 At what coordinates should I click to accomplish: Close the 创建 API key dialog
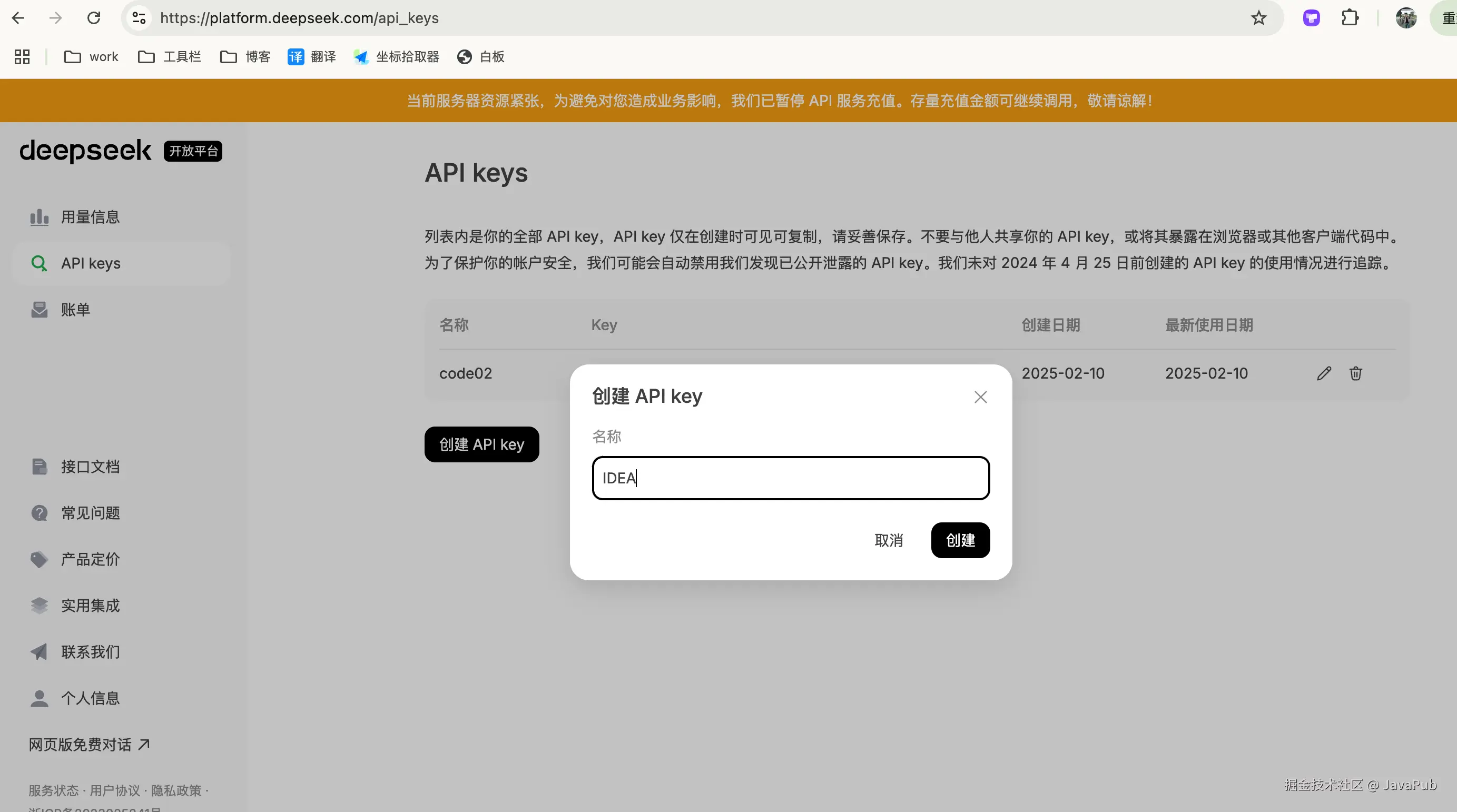tap(981, 397)
